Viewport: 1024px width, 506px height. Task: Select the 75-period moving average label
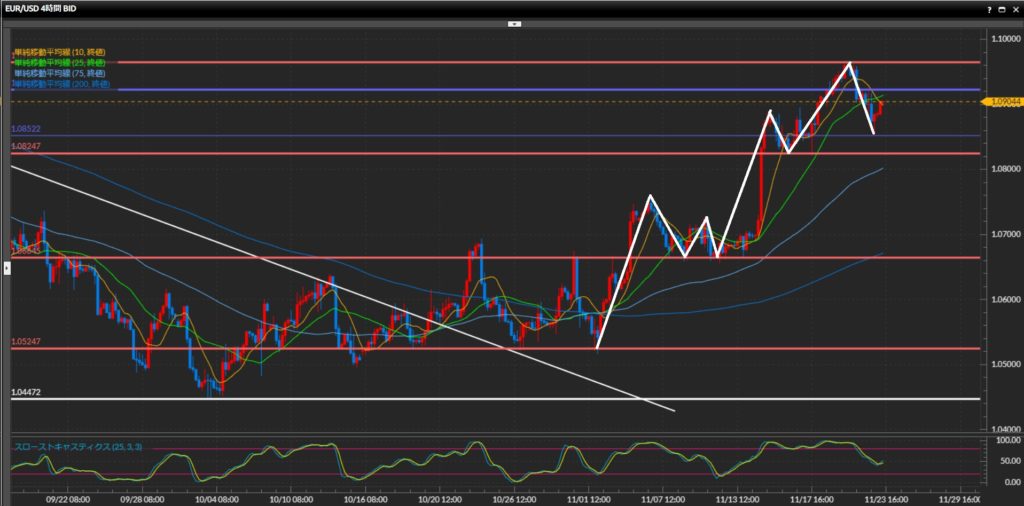pyautogui.click(x=58, y=73)
